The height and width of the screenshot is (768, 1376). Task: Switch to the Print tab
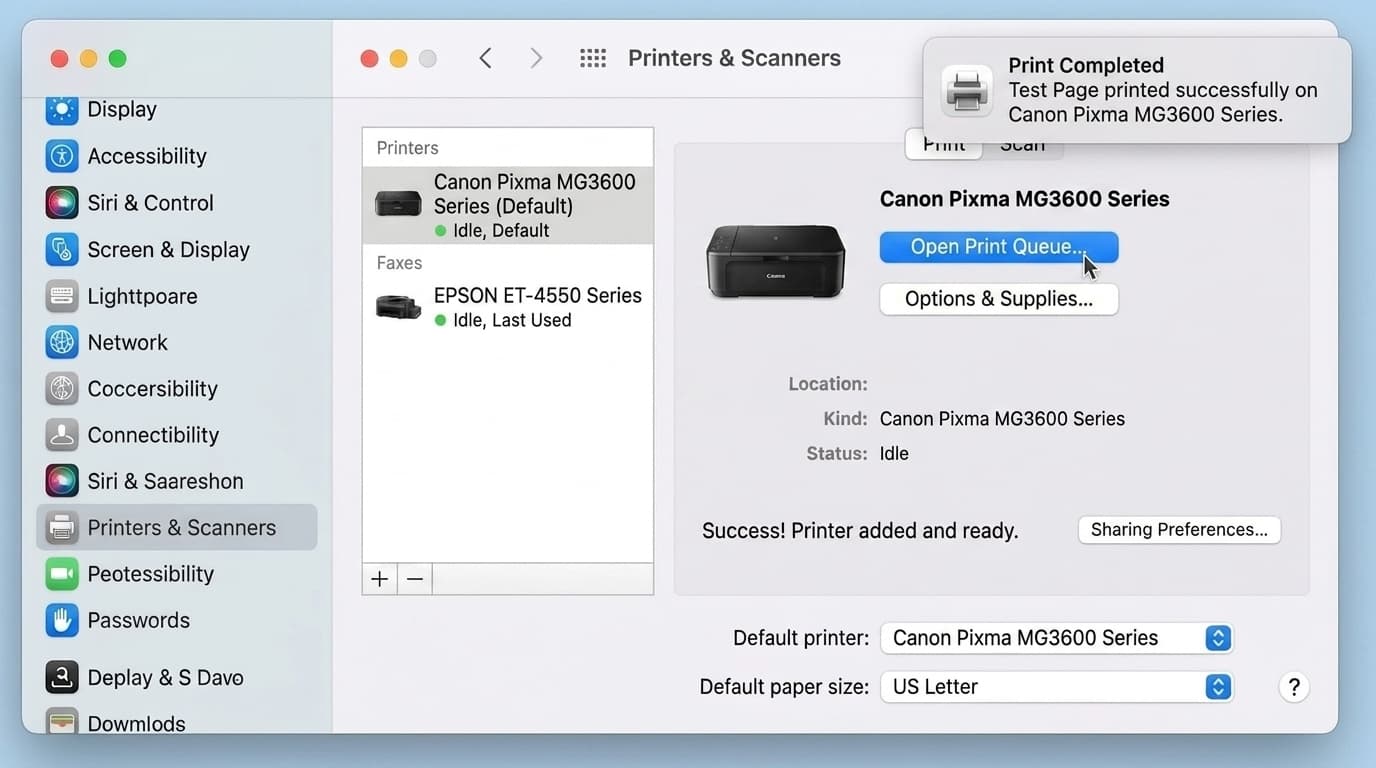(944, 145)
